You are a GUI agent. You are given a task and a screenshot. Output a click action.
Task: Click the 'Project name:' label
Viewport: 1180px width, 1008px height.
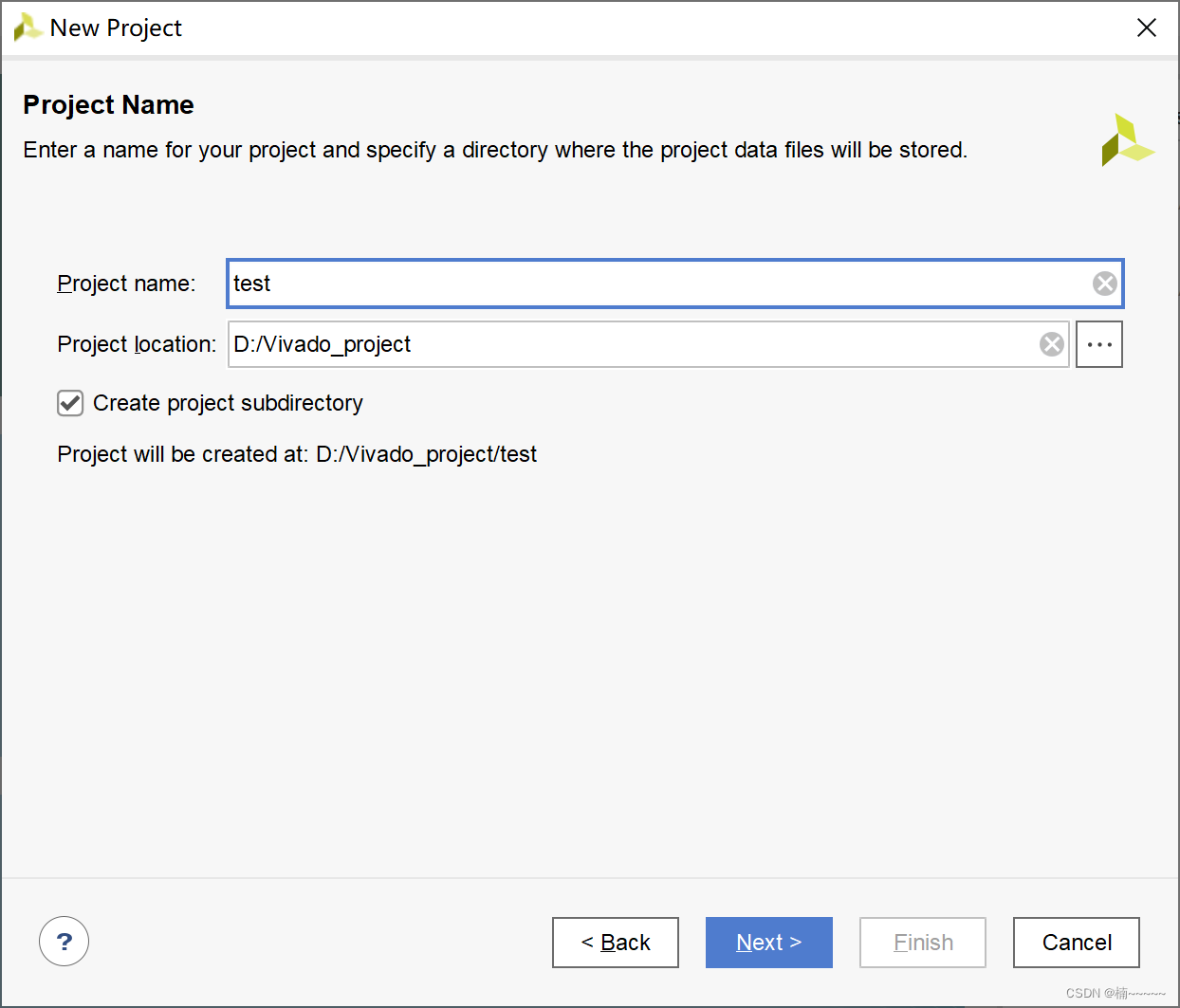click(x=126, y=284)
